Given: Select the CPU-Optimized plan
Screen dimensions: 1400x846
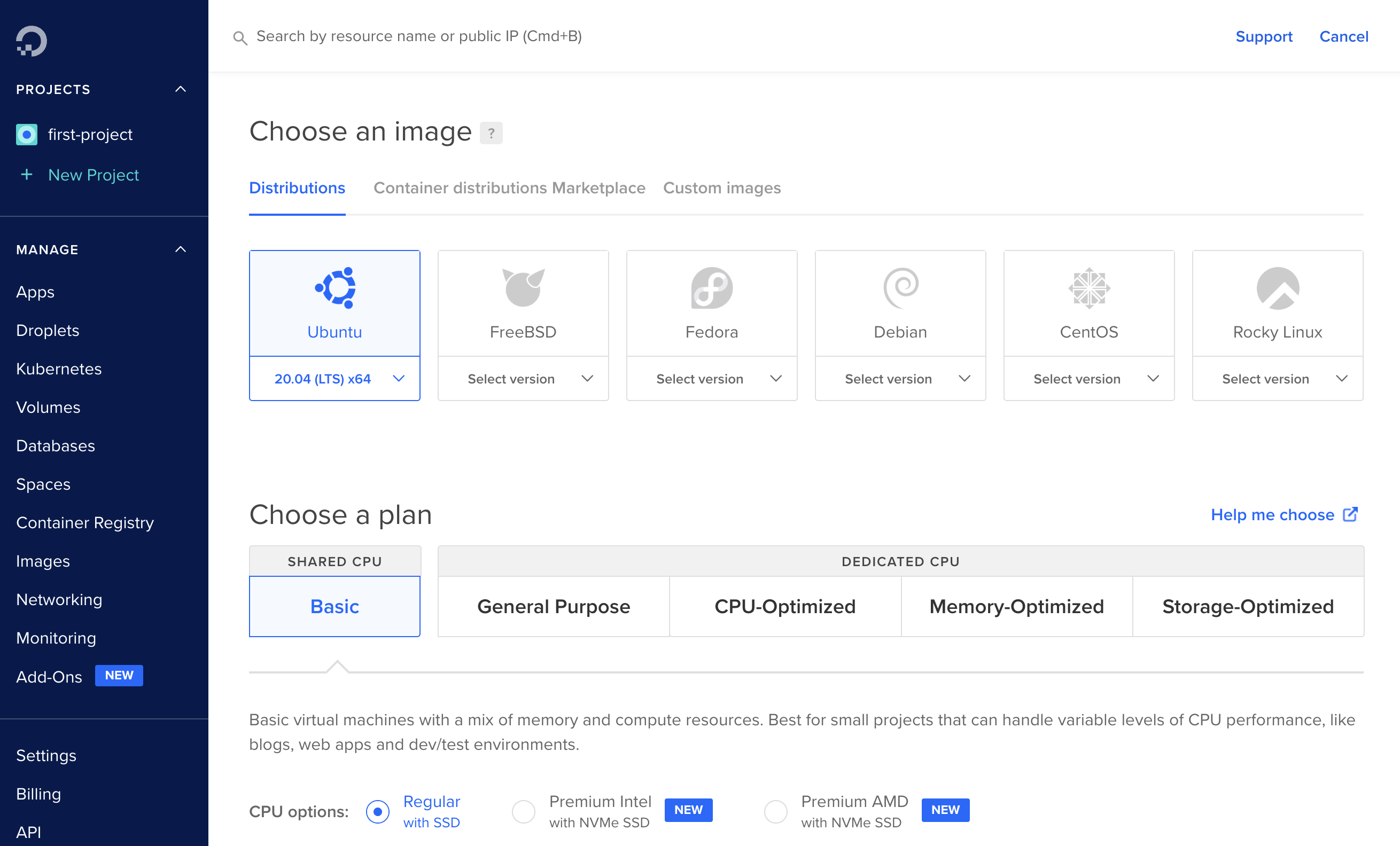Looking at the screenshot, I should tap(785, 606).
